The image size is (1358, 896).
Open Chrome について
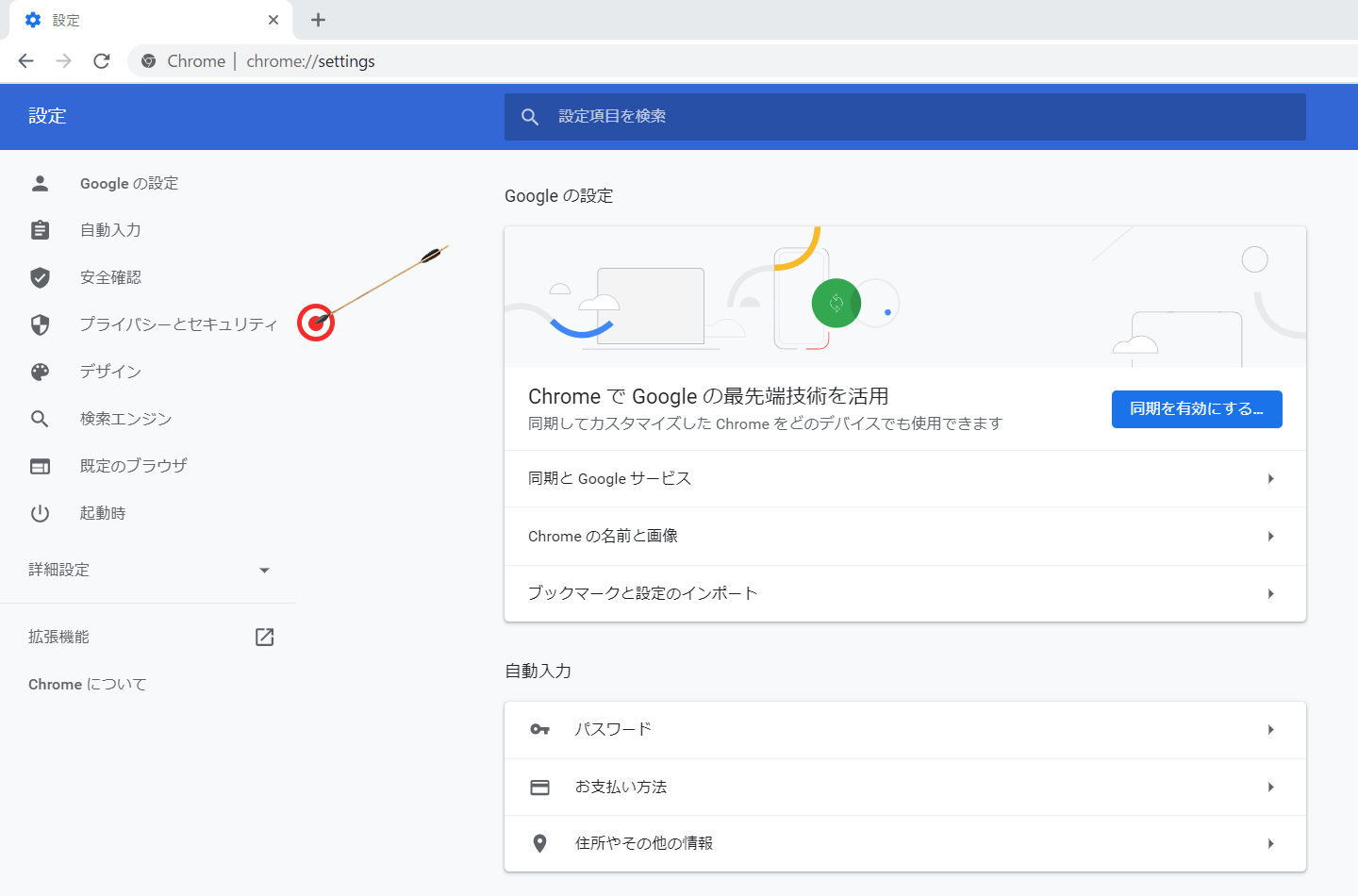[x=86, y=684]
